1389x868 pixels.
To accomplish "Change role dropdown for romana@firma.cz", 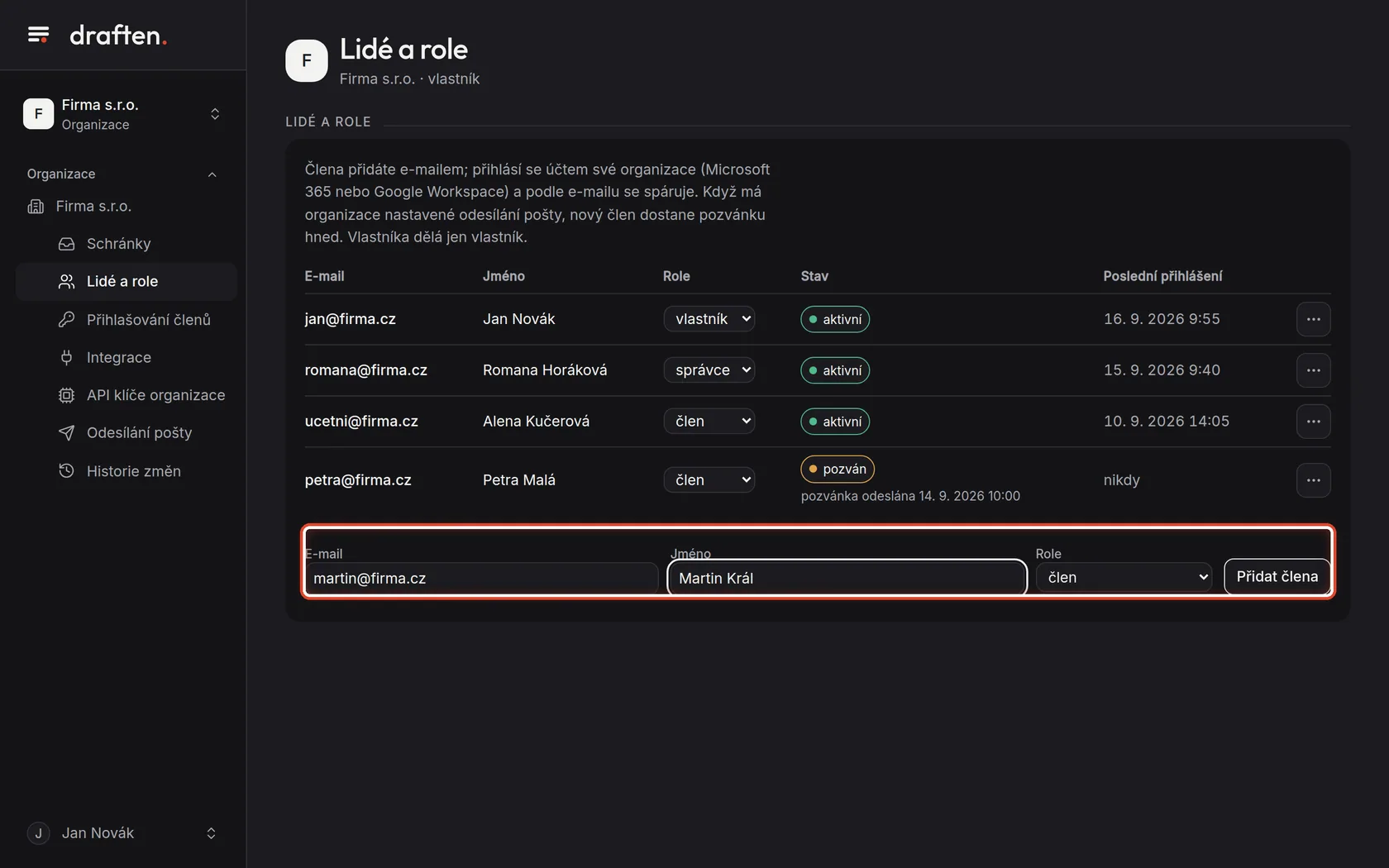I will 709,370.
